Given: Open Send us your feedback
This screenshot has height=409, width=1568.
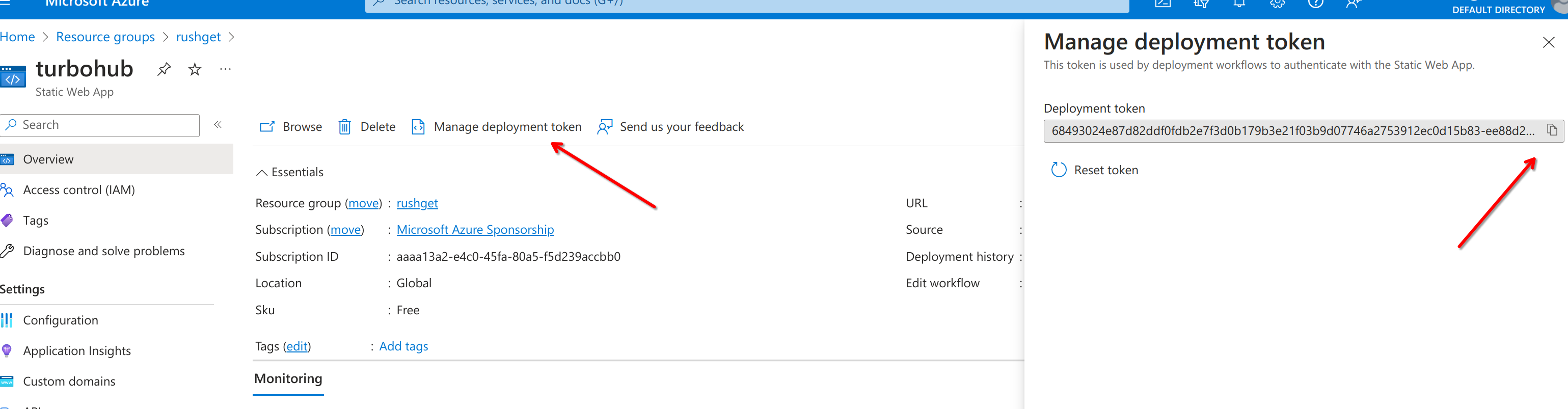Looking at the screenshot, I should [x=670, y=127].
